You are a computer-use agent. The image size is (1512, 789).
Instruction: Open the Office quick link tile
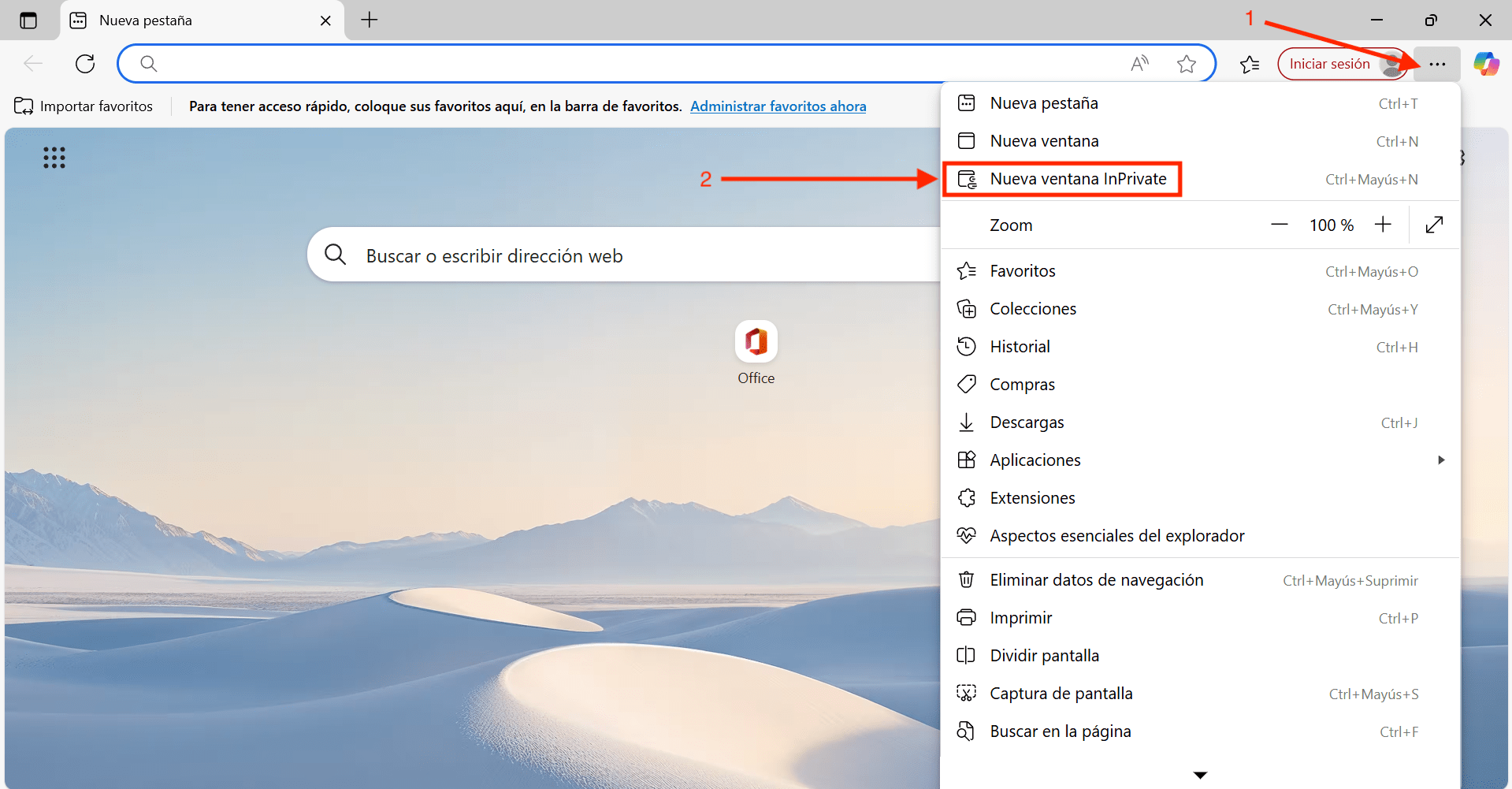point(756,352)
